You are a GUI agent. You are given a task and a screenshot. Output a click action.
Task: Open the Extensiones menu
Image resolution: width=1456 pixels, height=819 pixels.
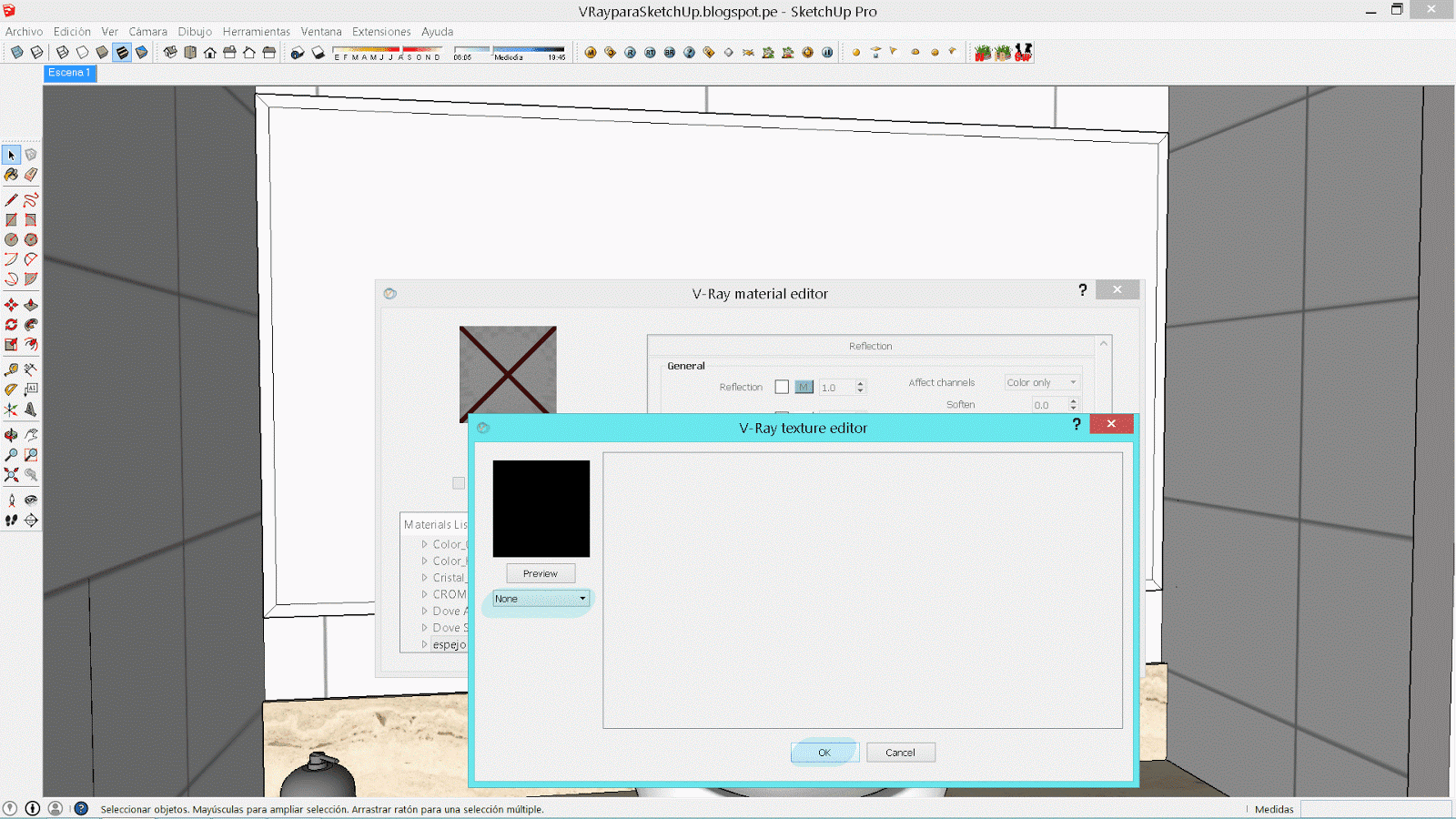pyautogui.click(x=381, y=31)
